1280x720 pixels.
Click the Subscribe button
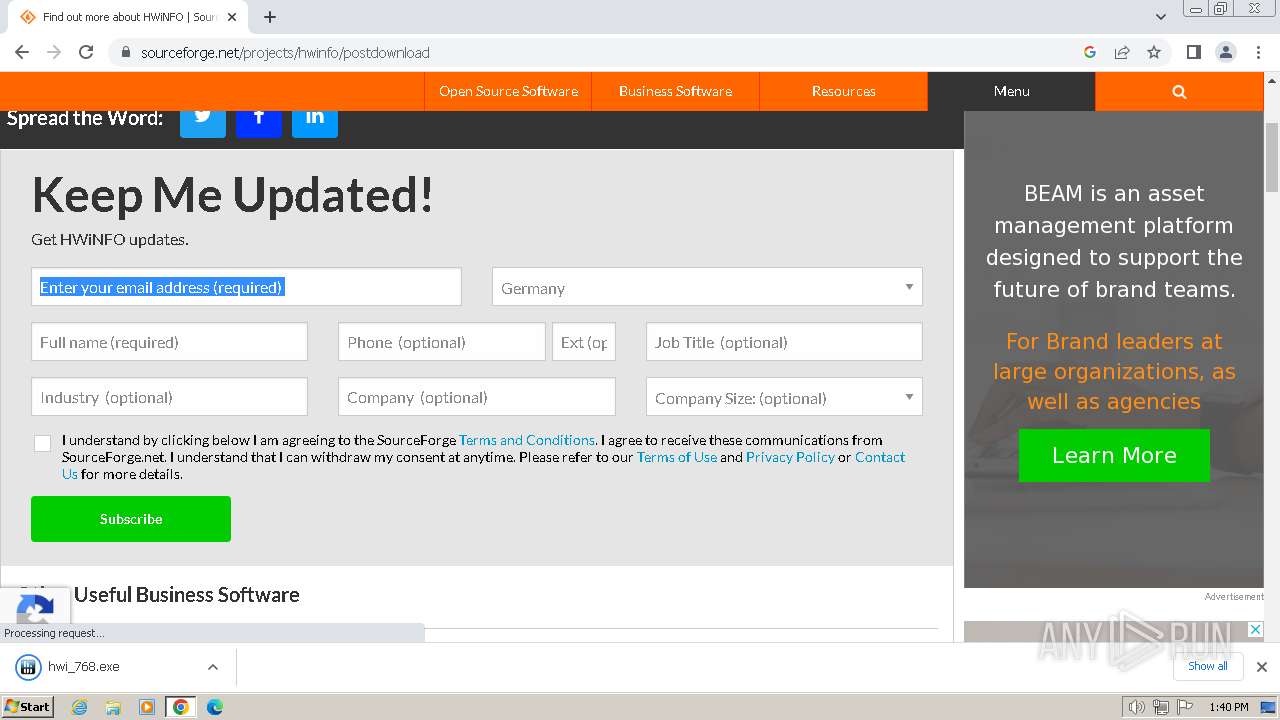coord(131,519)
